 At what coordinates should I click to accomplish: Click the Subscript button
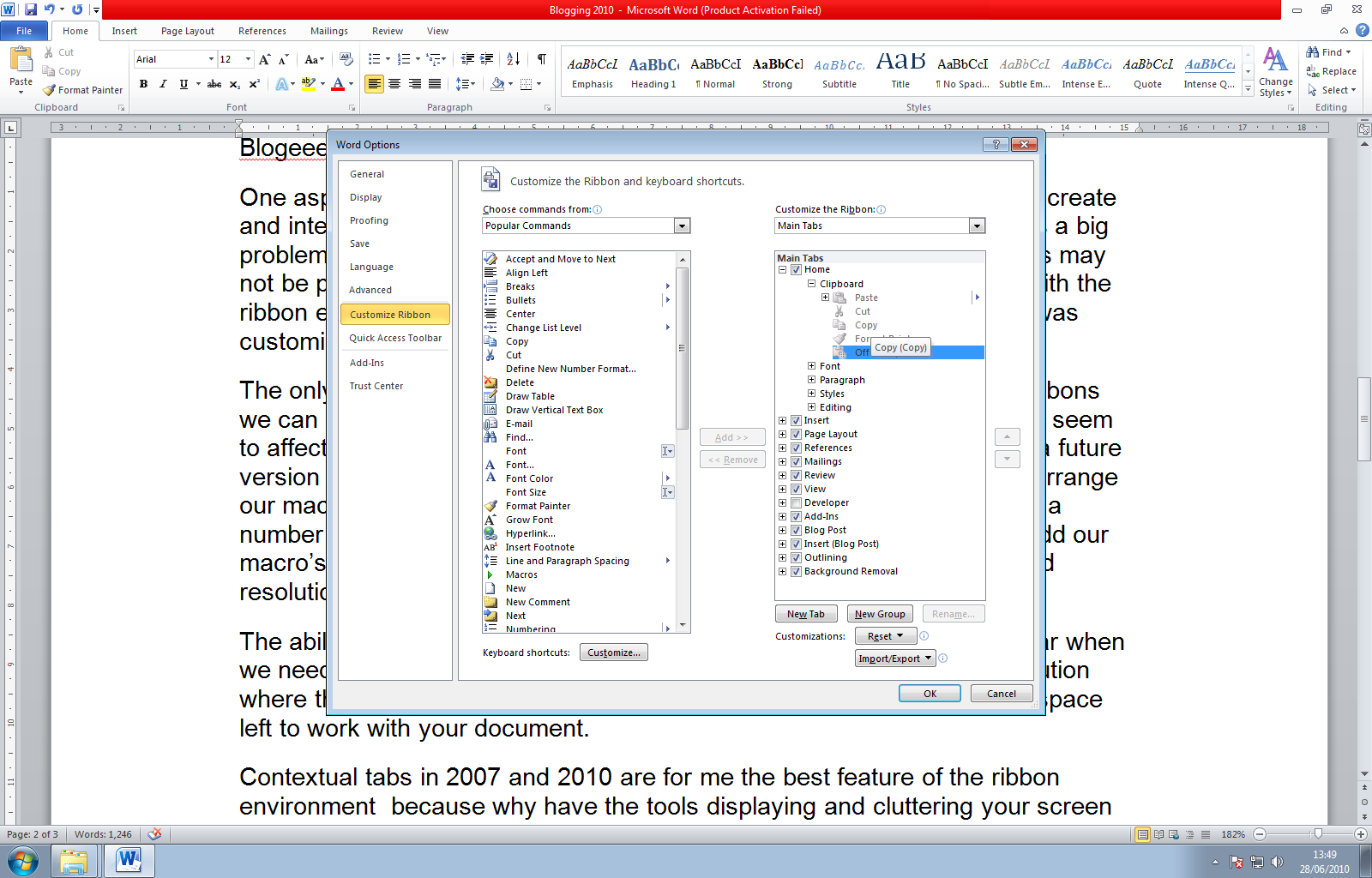click(x=235, y=84)
